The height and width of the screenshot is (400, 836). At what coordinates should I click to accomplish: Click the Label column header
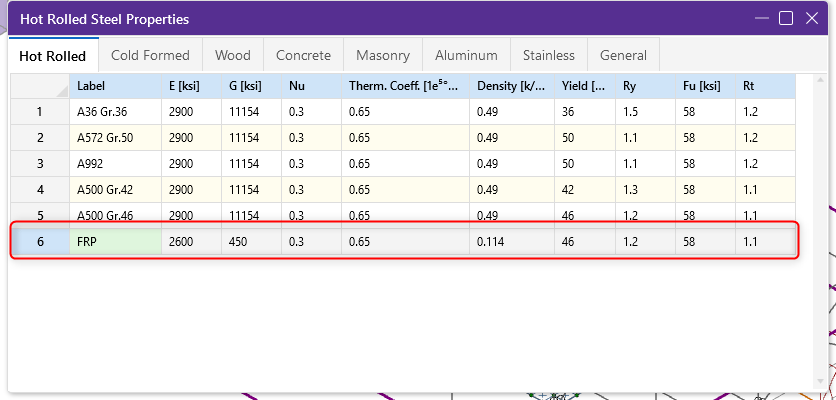click(115, 86)
